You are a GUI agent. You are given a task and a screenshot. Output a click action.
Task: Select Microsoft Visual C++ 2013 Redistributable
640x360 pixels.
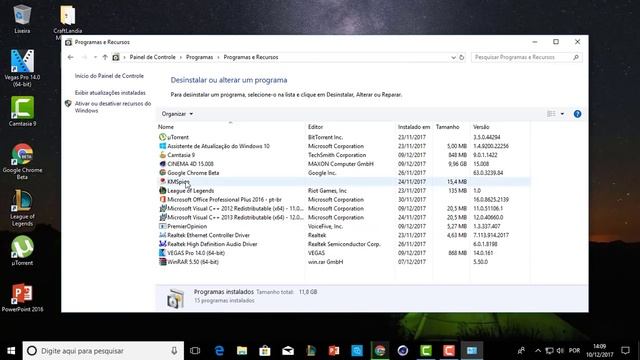point(344,218)
